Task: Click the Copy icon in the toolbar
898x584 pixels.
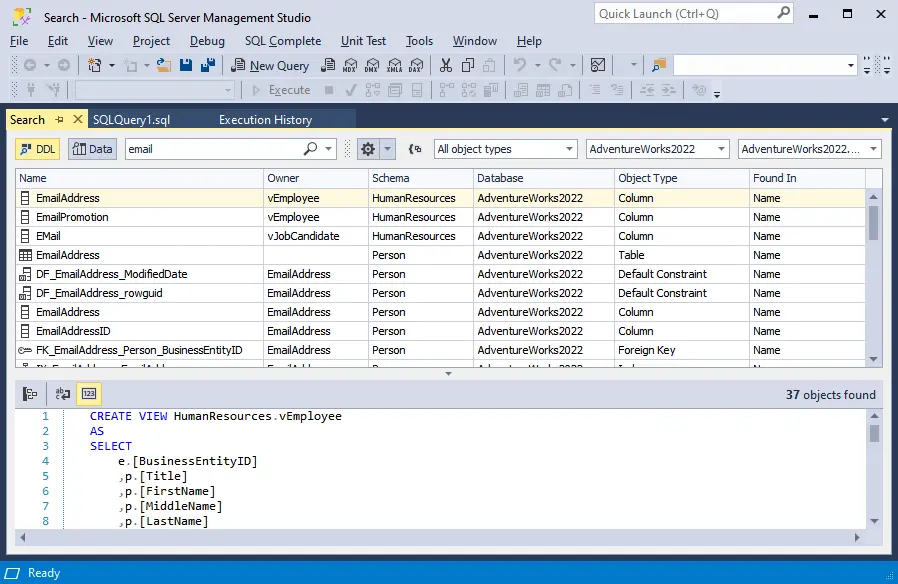Action: (468, 65)
